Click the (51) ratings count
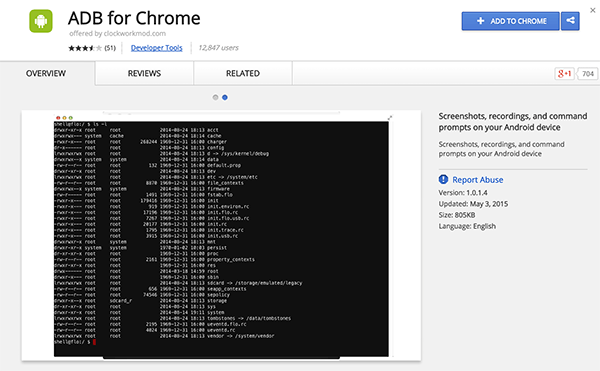The height and width of the screenshot is (371, 600). click(110, 48)
